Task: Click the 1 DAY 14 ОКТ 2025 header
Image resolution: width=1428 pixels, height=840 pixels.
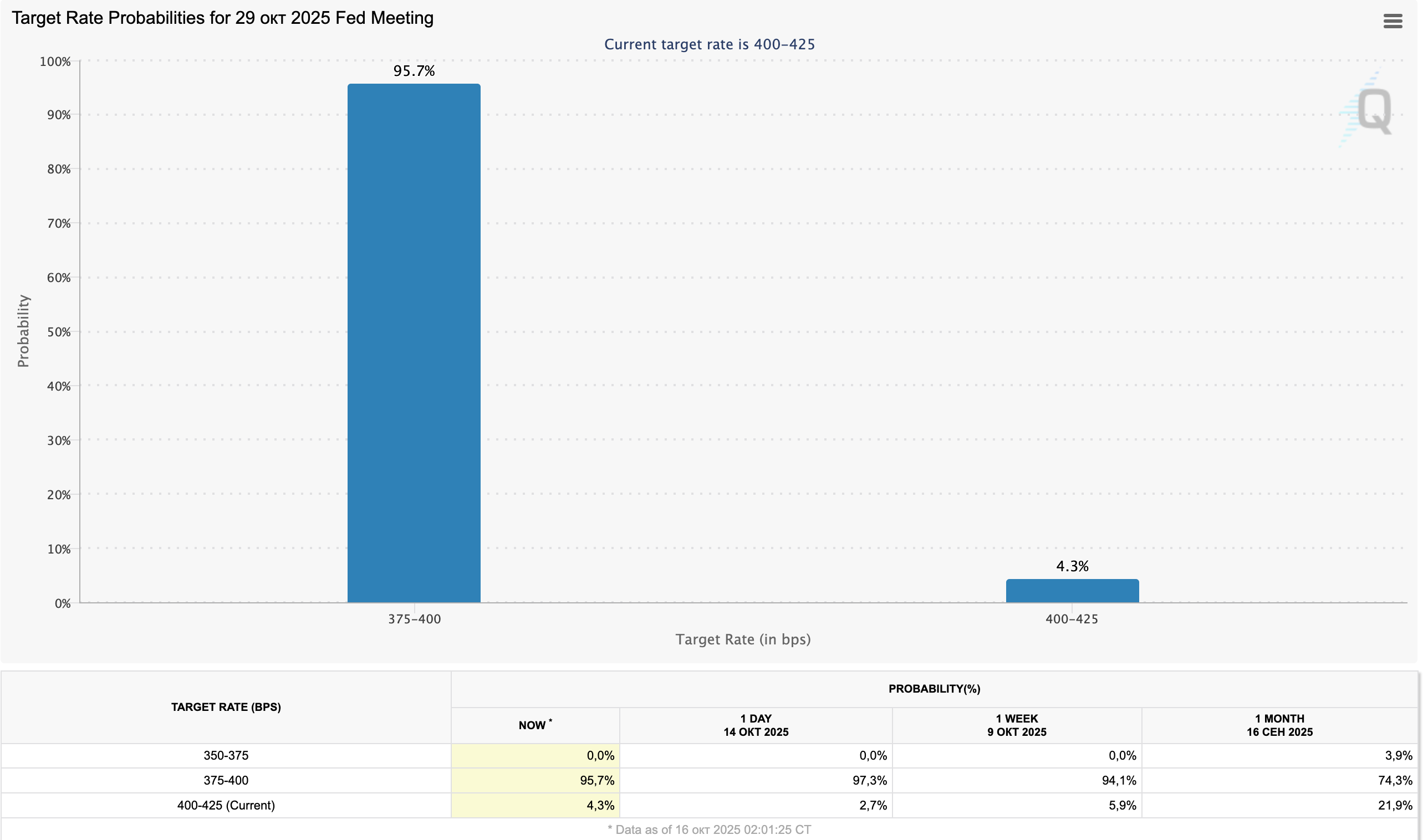Action: pyautogui.click(x=756, y=725)
